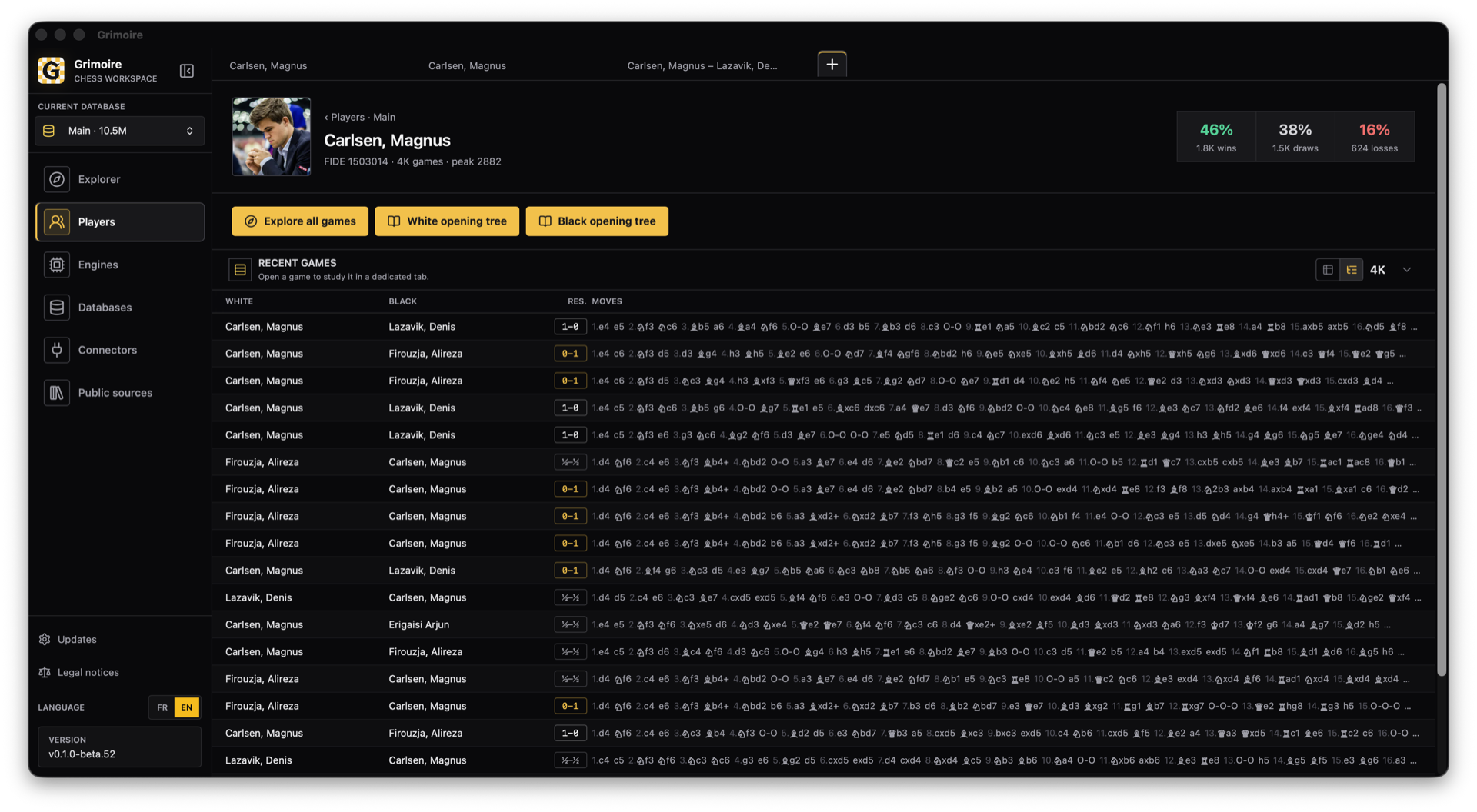
Task: Open the Public sources section
Action: pos(120,393)
